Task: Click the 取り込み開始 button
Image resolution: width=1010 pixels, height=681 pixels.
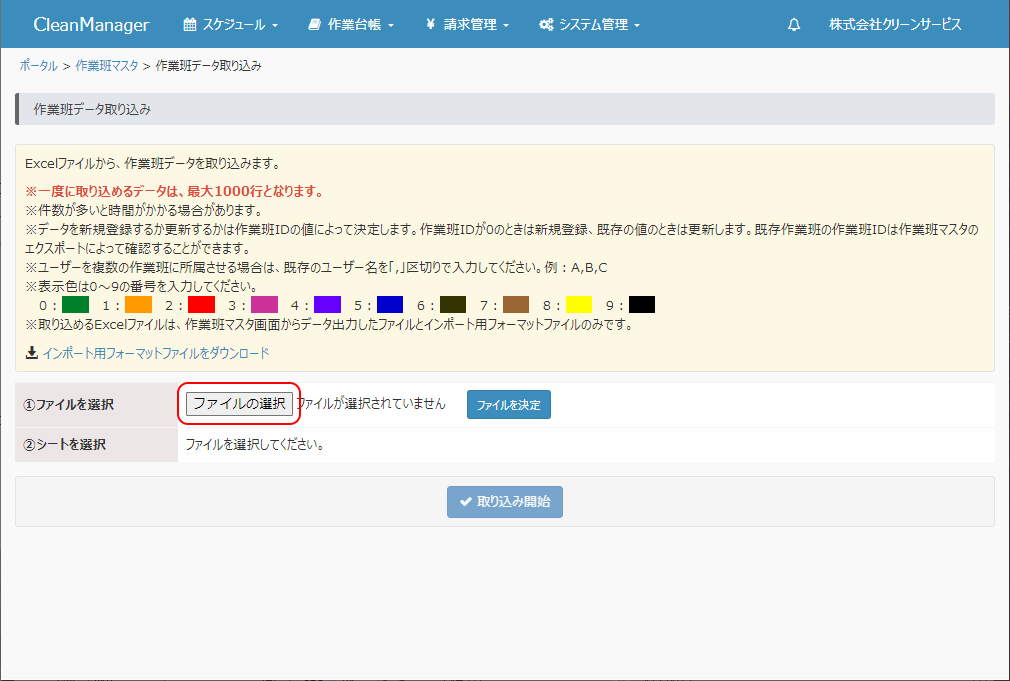Action: click(x=505, y=502)
